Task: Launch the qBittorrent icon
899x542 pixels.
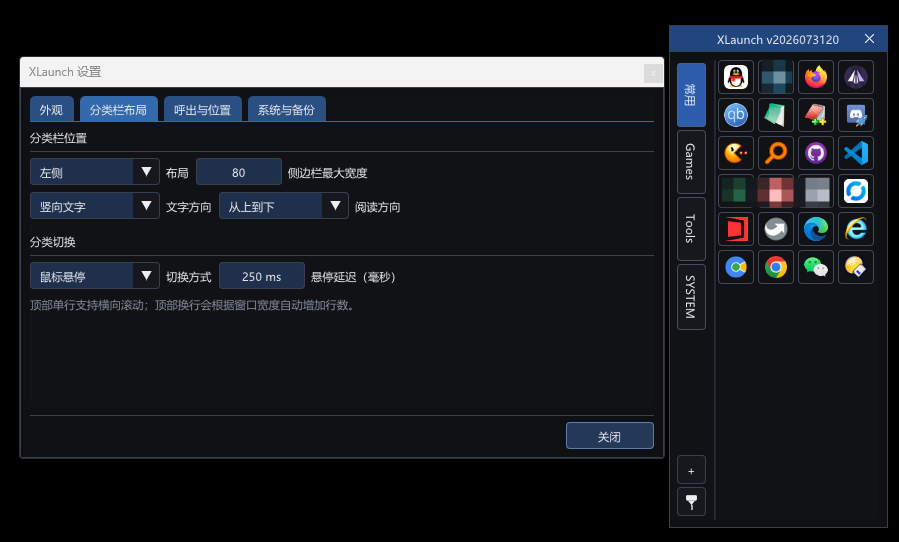Action: (736, 115)
